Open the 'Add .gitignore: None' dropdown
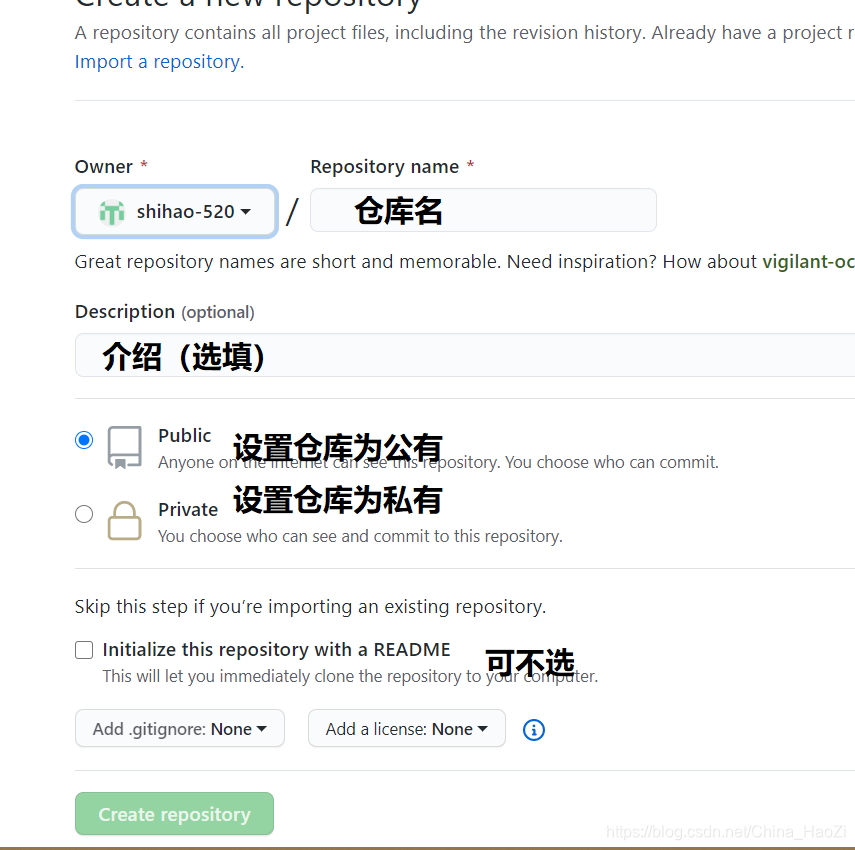 coord(179,728)
